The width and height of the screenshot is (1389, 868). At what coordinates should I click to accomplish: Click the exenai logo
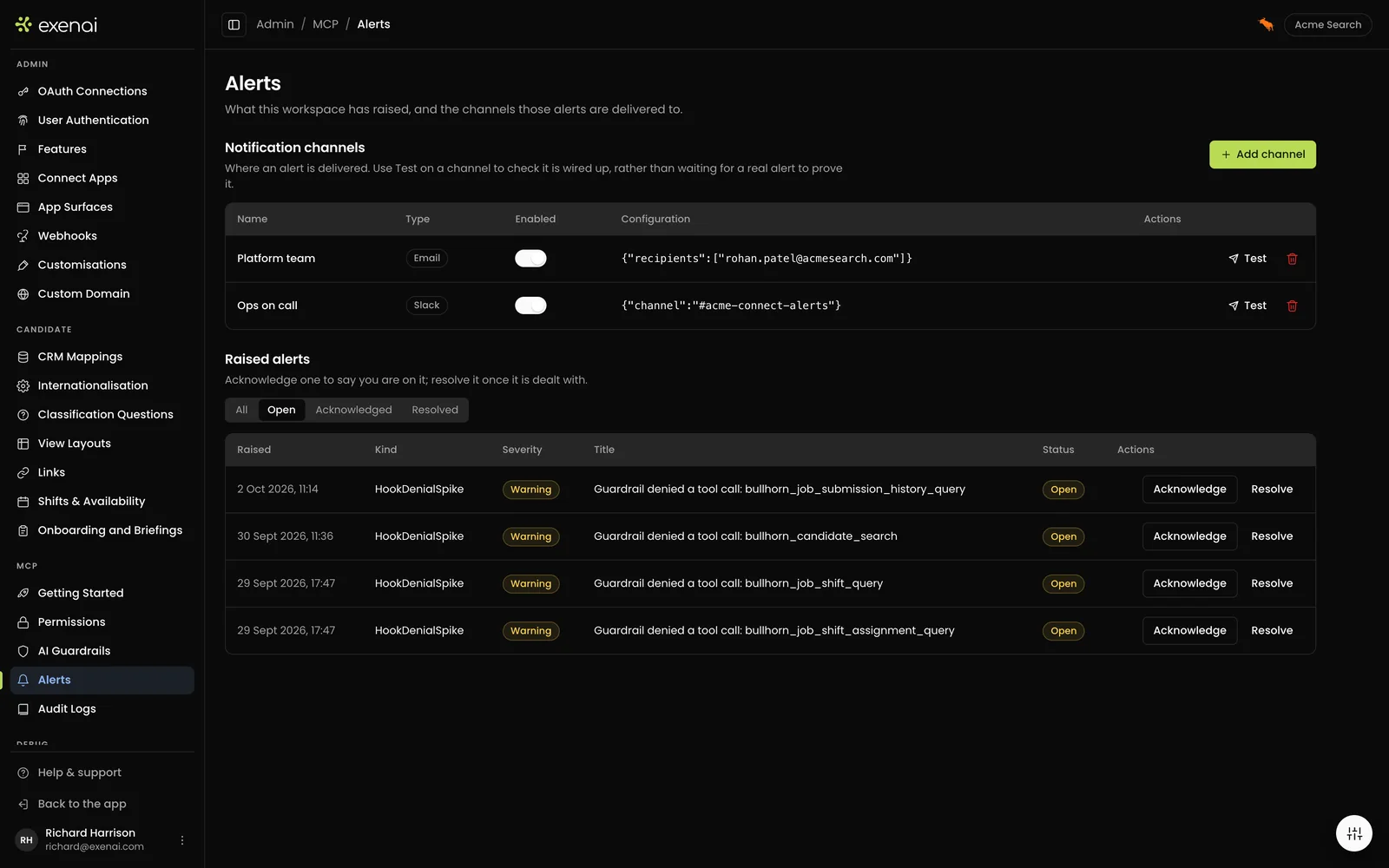point(56,25)
